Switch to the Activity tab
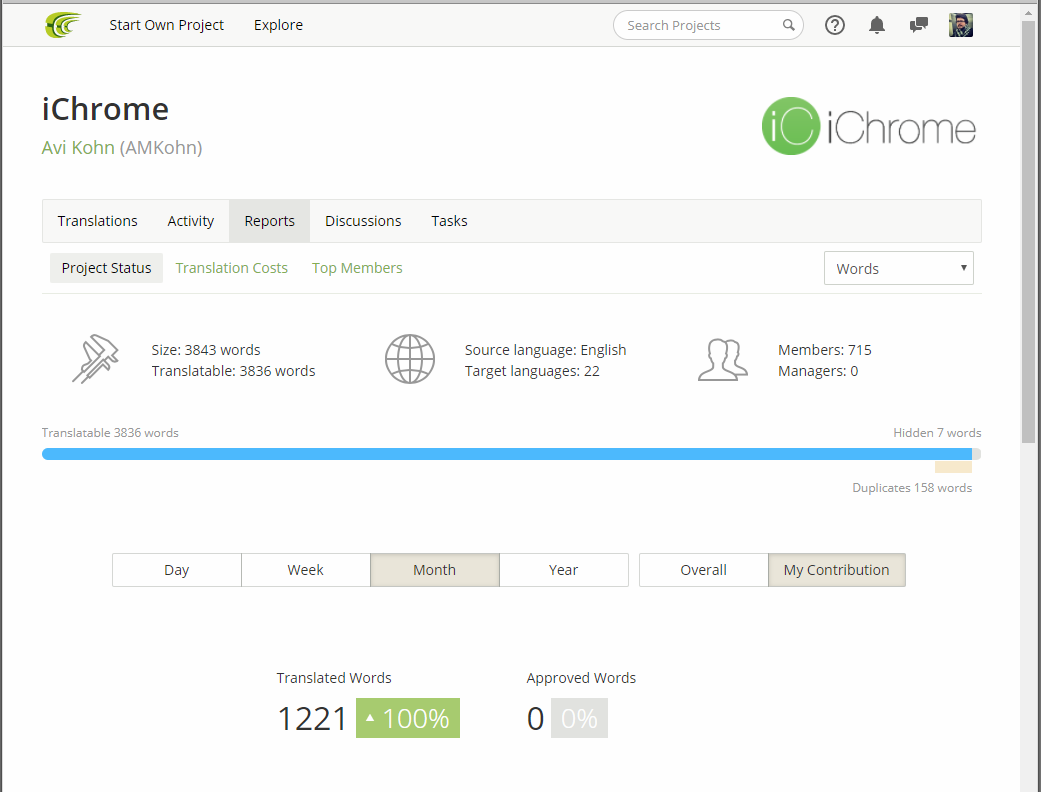Viewport: 1041px width, 792px height. (191, 221)
